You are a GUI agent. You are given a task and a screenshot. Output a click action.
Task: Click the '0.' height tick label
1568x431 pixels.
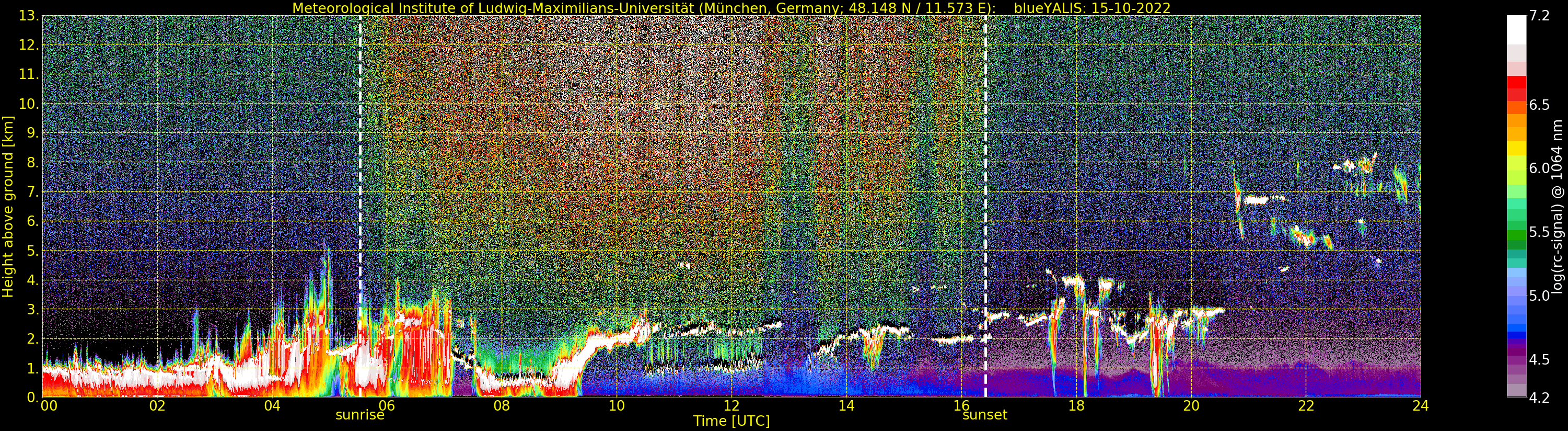click(32, 397)
